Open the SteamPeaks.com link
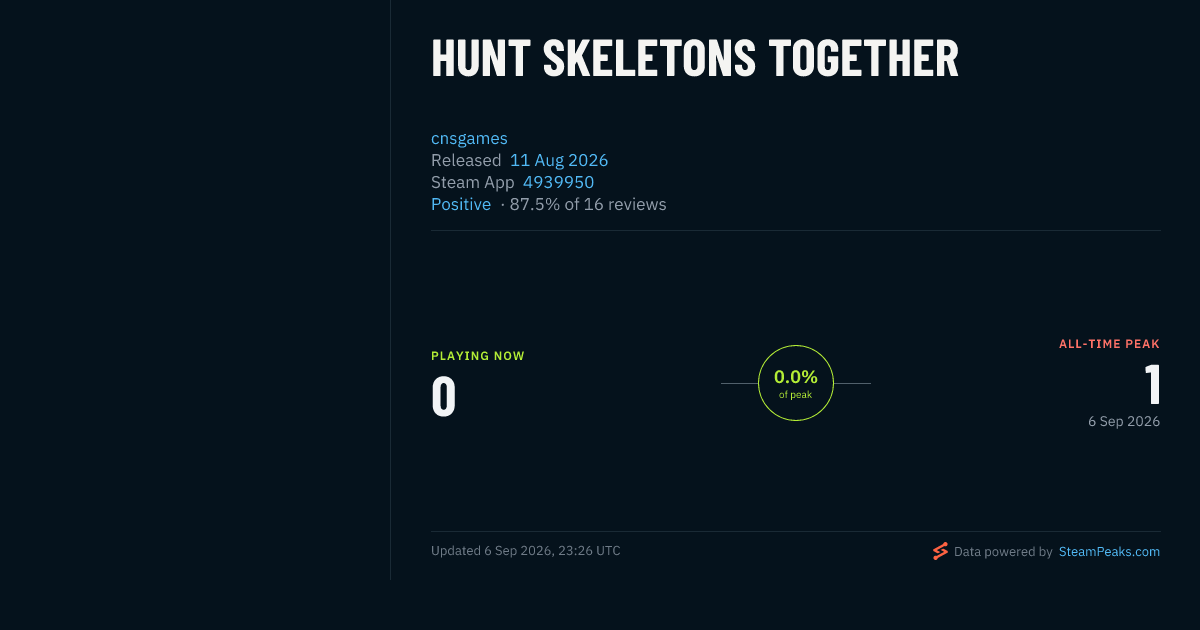 [x=1109, y=551]
